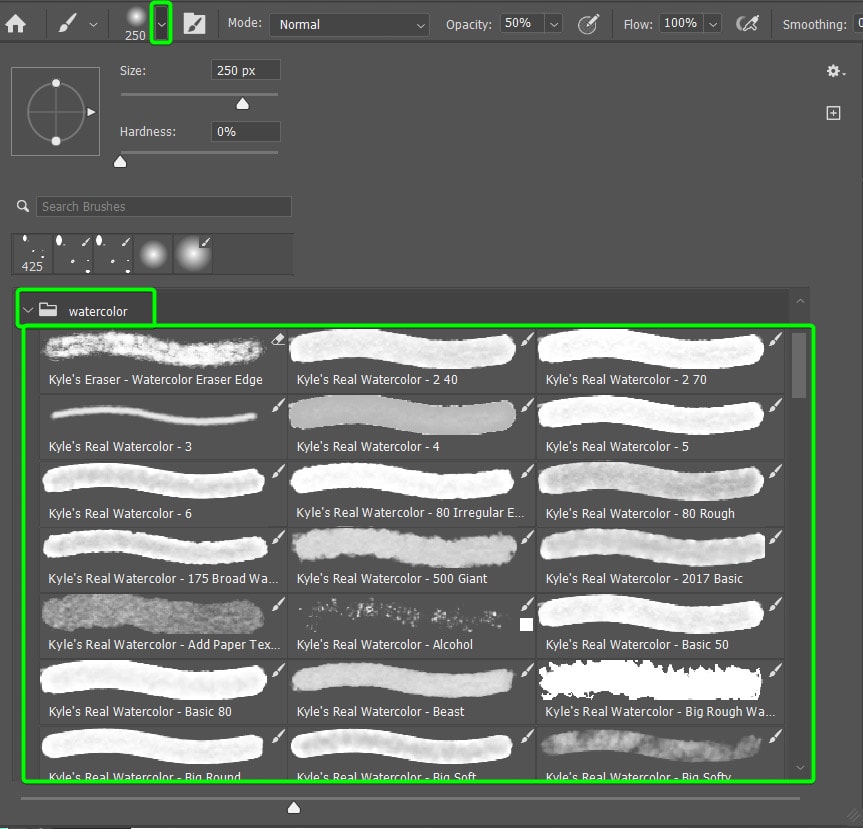Viewport: 863px width, 829px height.
Task: Select the watercolor folder icon
Action: pos(48,309)
